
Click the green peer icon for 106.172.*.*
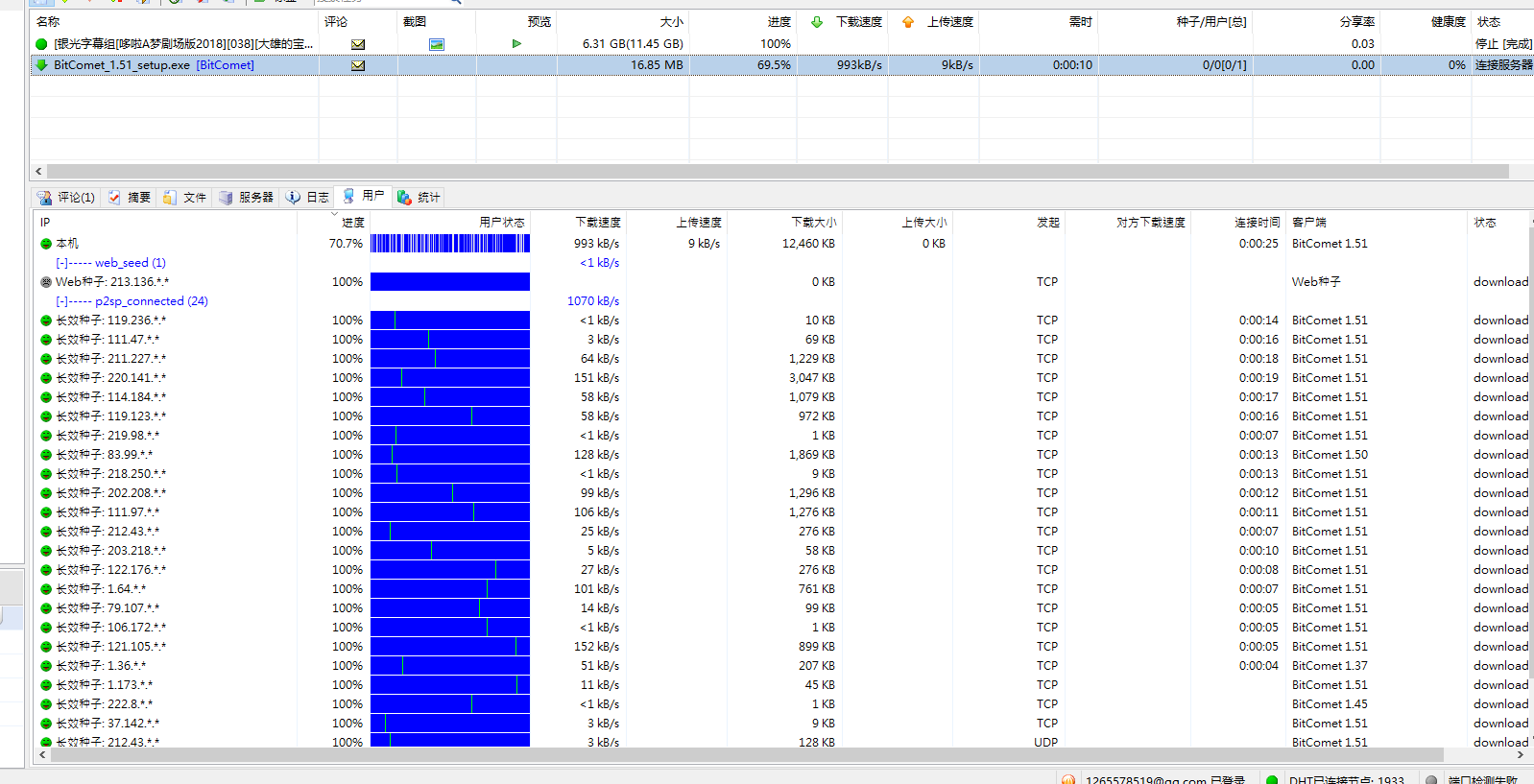46,628
